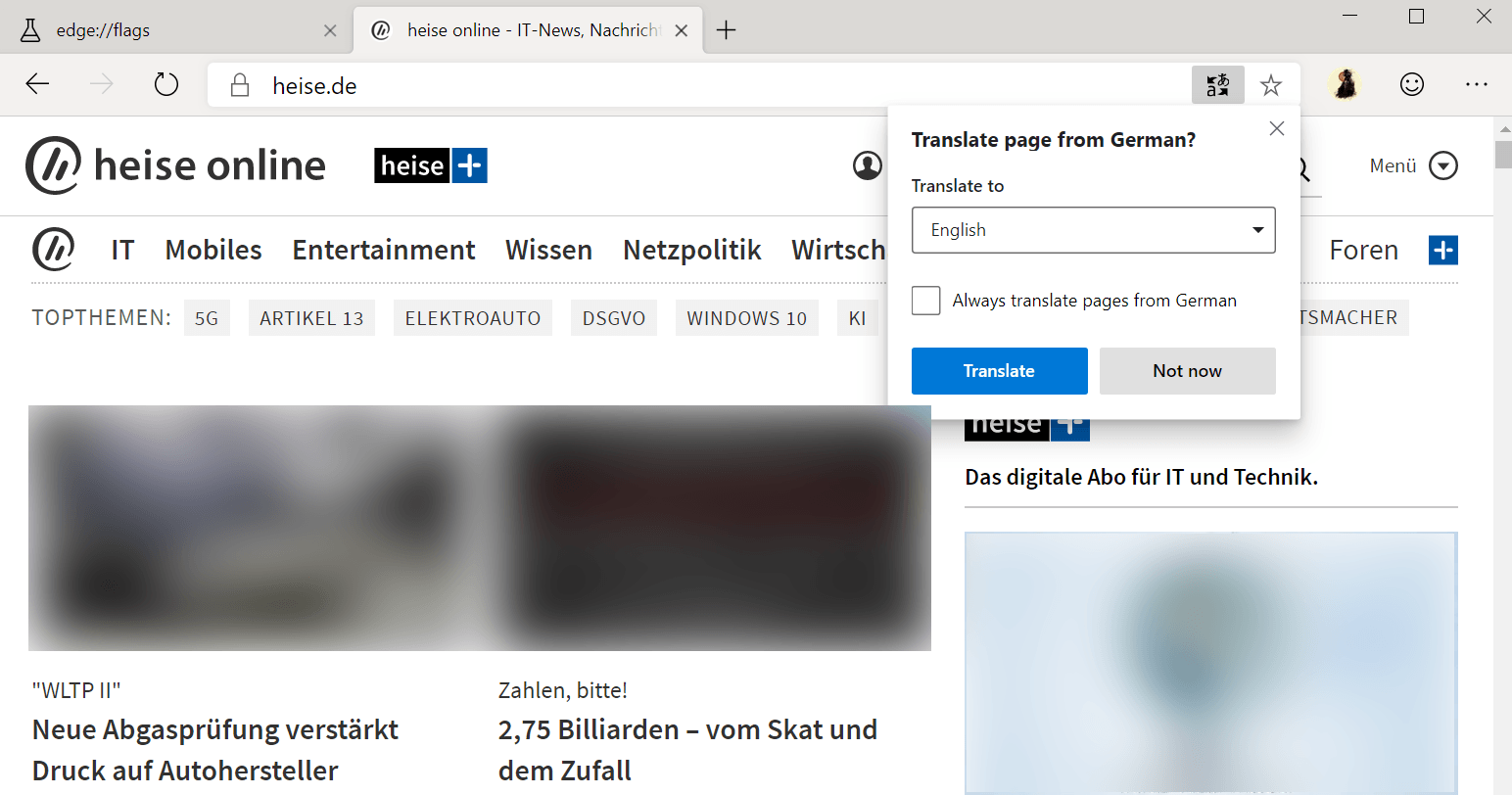Close the translate popup
The width and height of the screenshot is (1512, 795).
coord(1276,128)
